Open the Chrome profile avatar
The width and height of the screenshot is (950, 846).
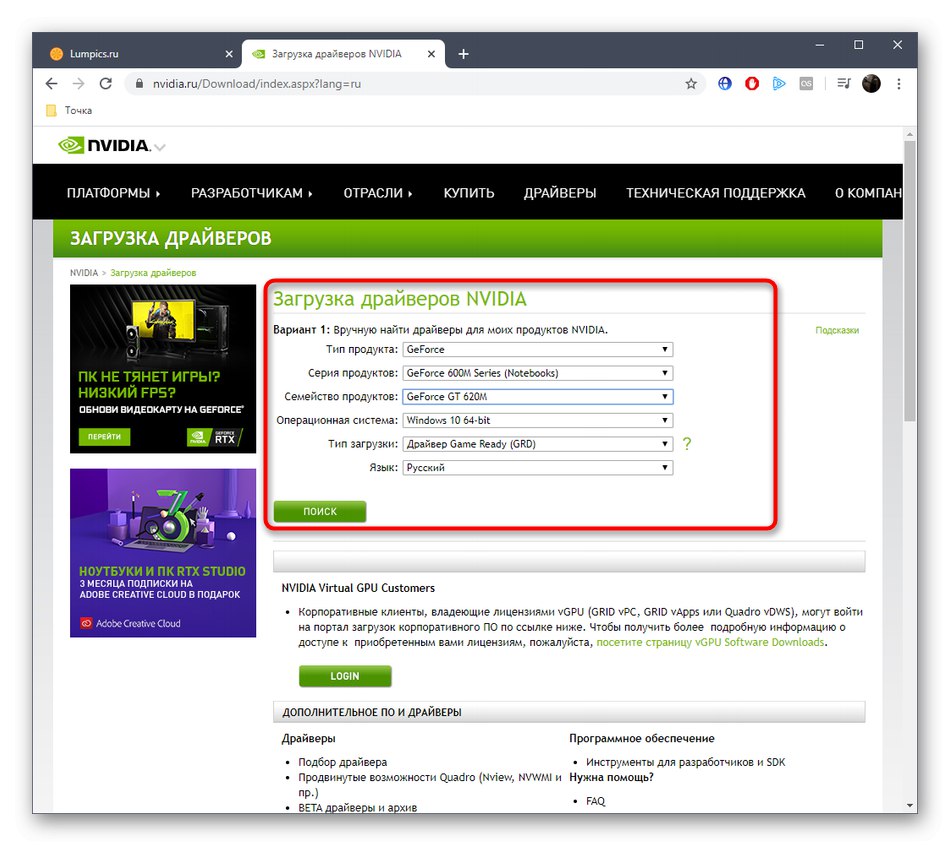click(x=870, y=84)
